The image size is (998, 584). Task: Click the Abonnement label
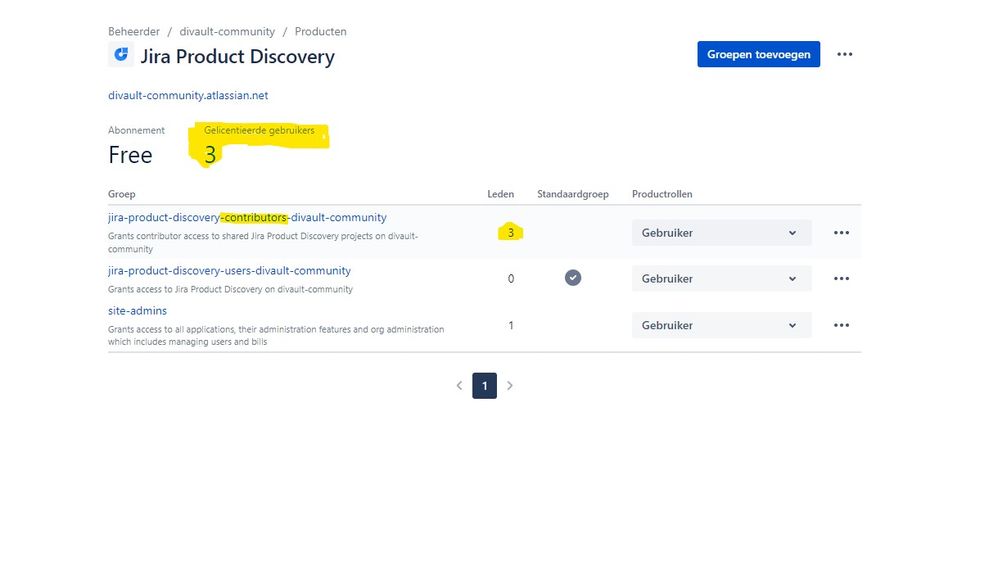[136, 130]
